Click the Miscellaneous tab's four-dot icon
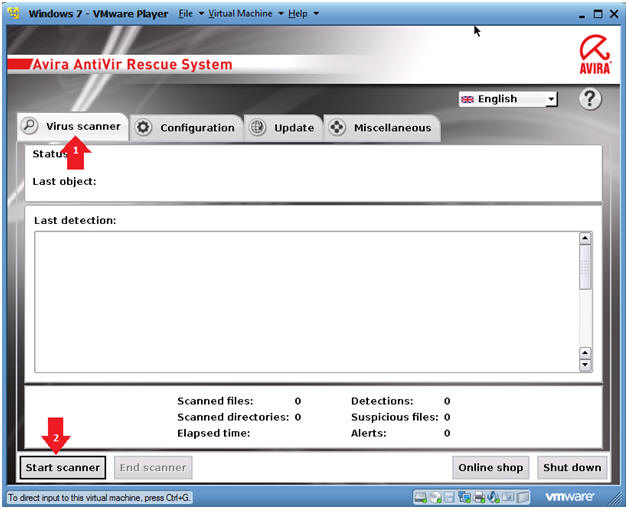This screenshot has height=509, width=628. [x=337, y=127]
